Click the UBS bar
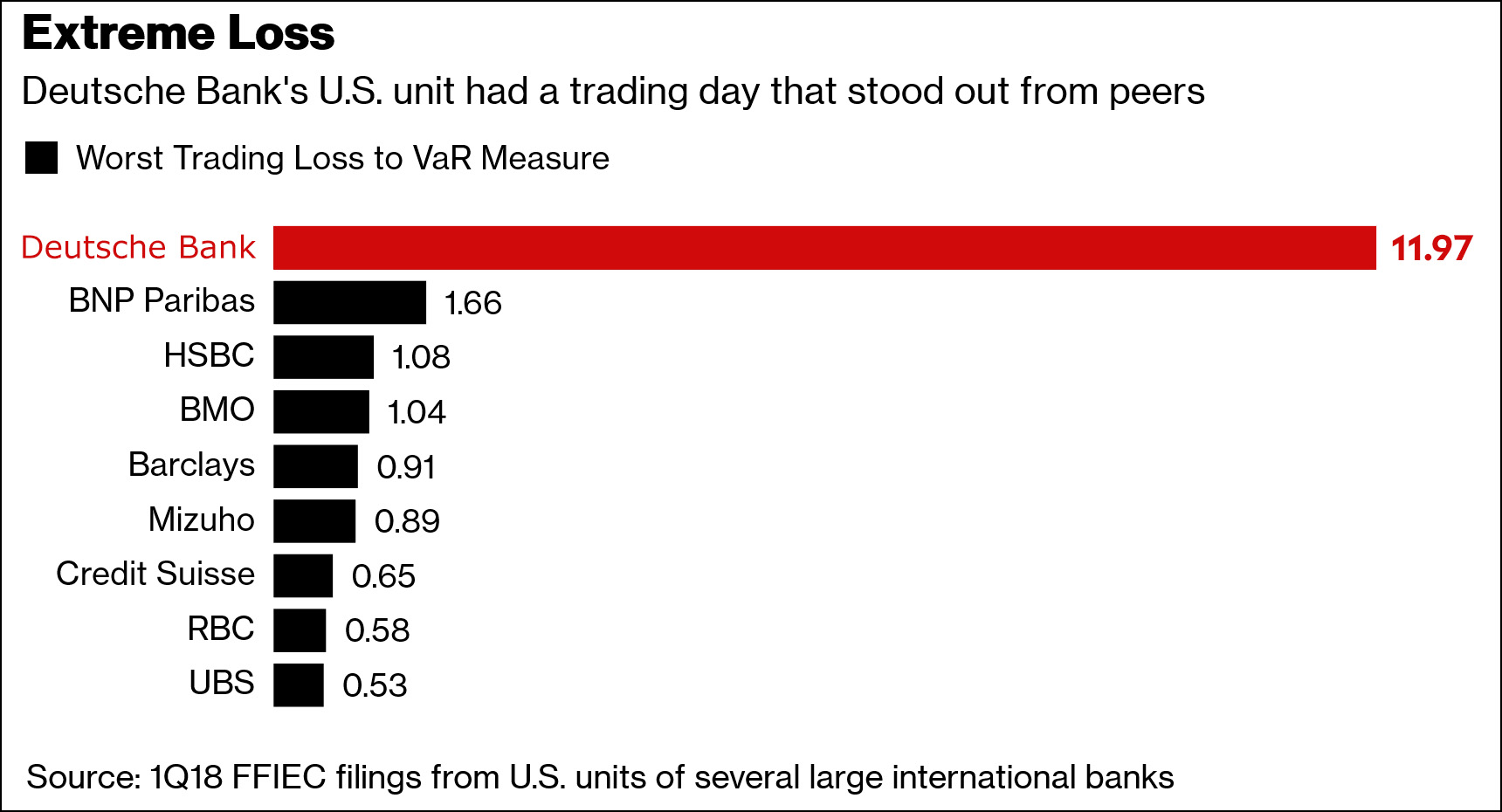 298,685
